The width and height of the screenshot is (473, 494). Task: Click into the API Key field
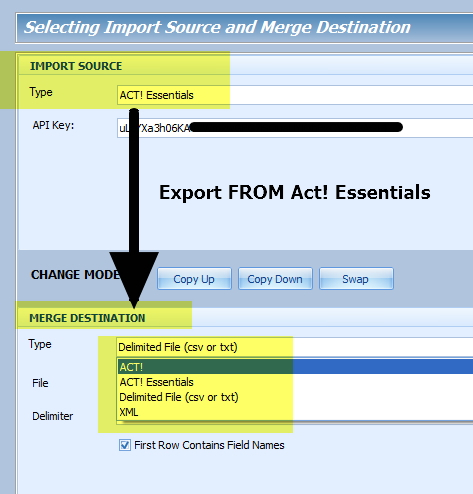(x=295, y=128)
